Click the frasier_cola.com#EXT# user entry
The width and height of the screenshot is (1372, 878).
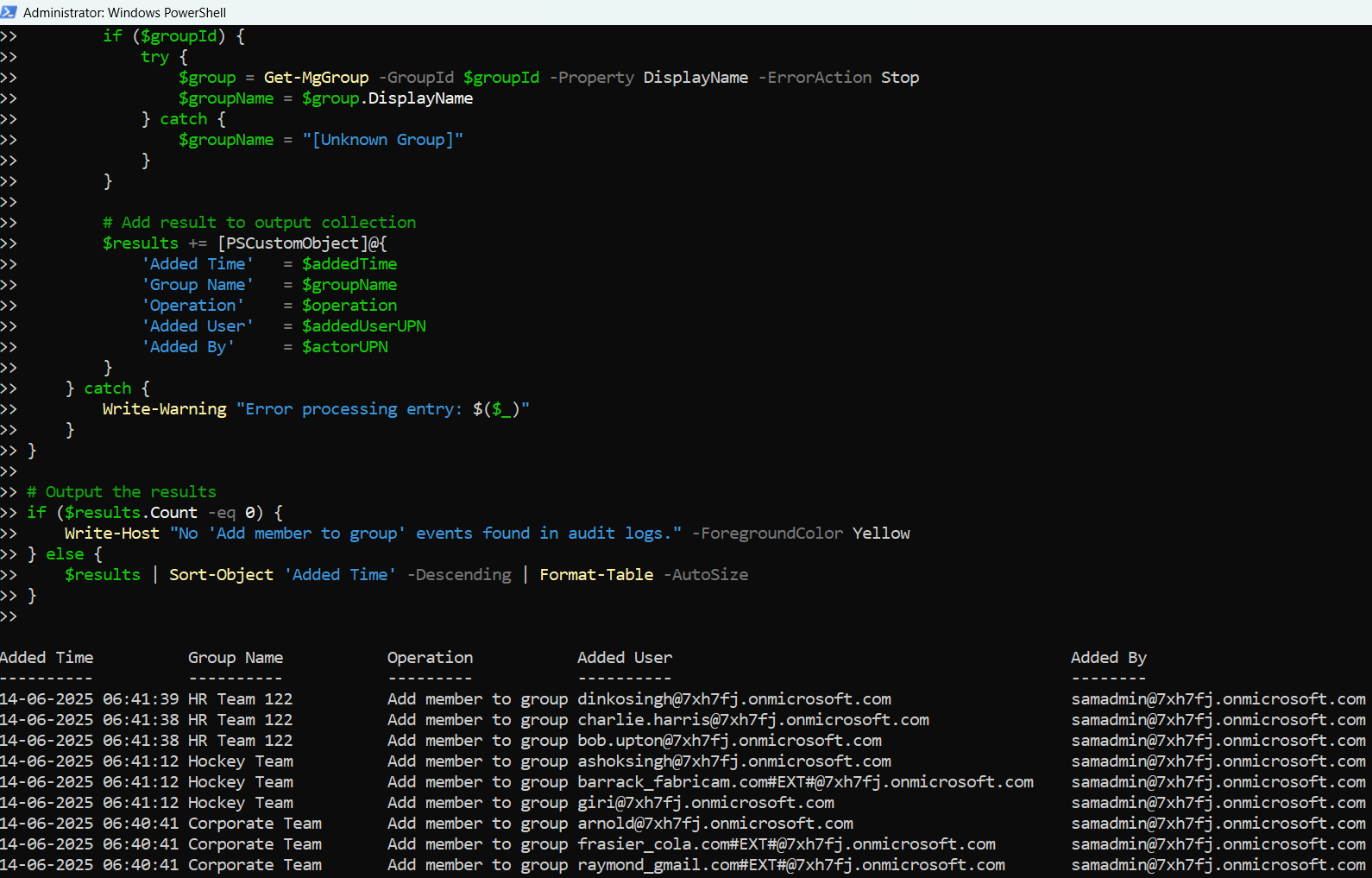tap(786, 844)
